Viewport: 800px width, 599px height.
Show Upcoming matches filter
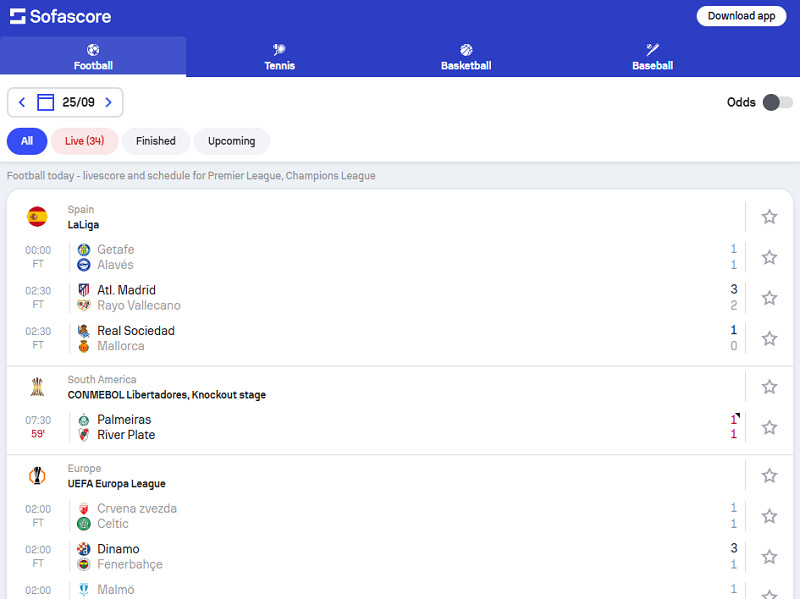coord(231,141)
